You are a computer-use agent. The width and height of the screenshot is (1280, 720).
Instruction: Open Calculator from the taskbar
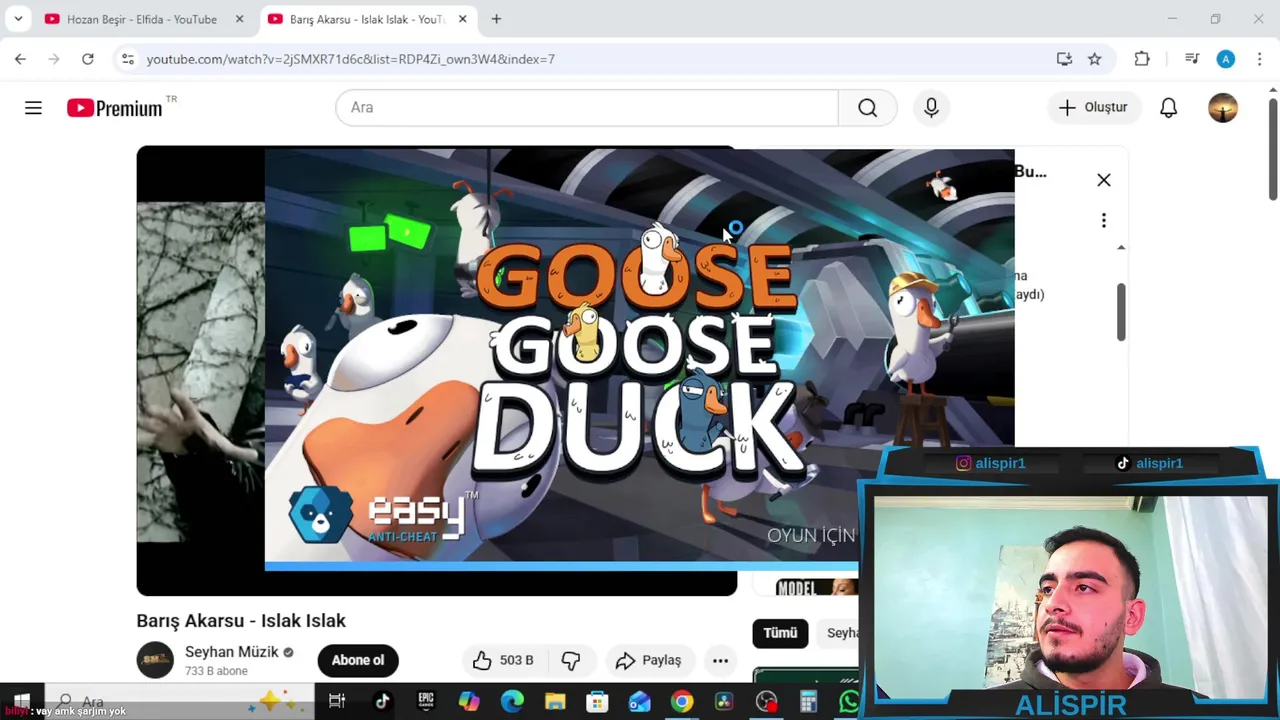(x=808, y=702)
